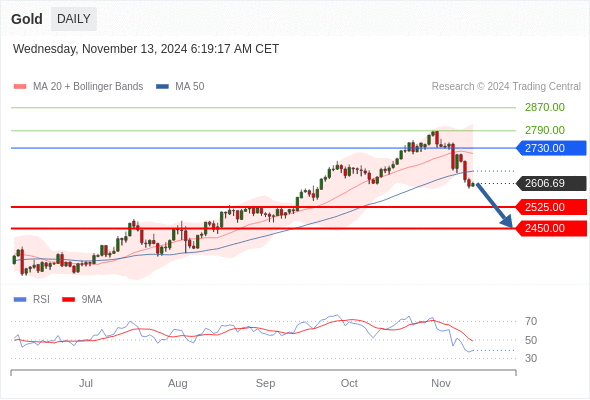590x400 pixels.
Task: Click the MA 50 legend swatch
Action: tap(162, 87)
